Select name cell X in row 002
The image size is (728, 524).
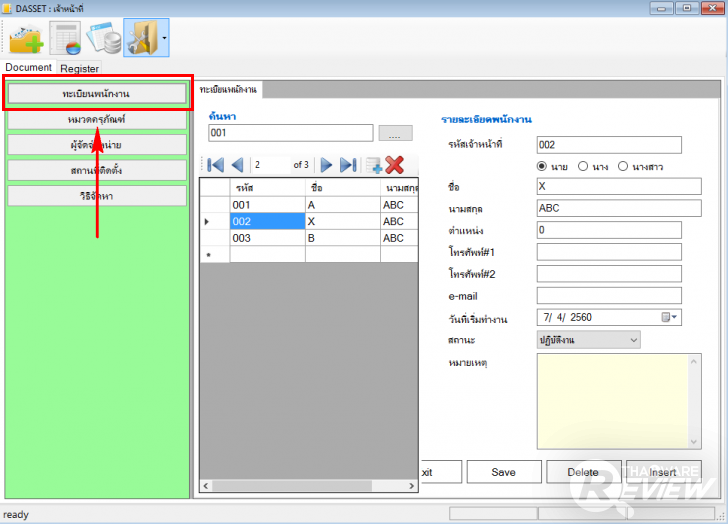coord(343,221)
